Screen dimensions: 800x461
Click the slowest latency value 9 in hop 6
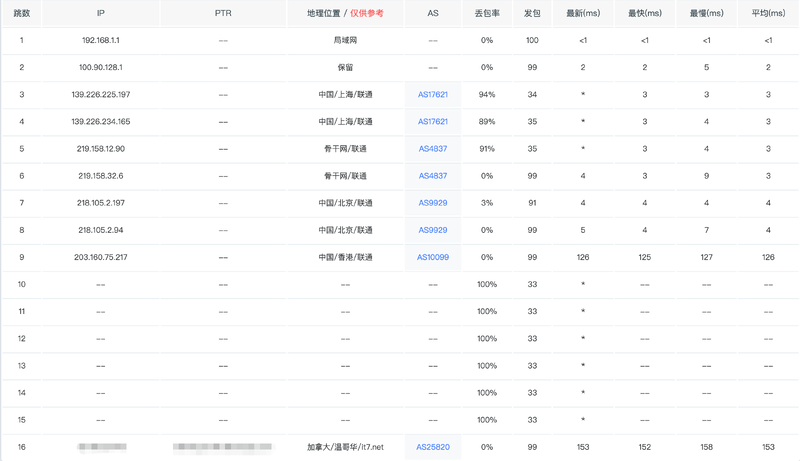707,175
